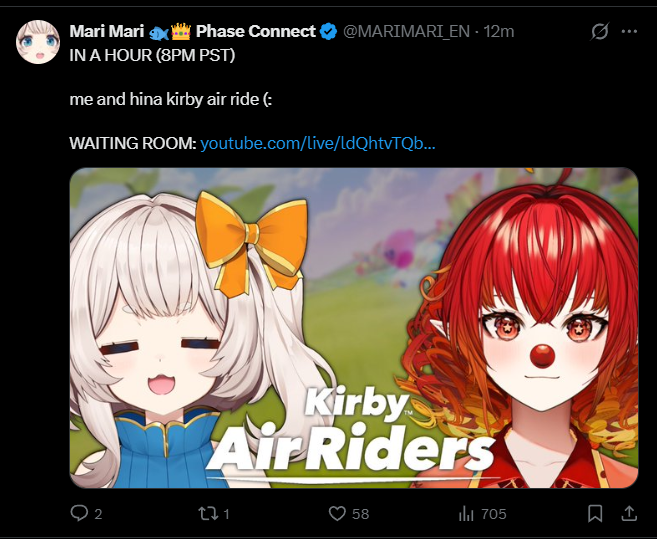Click the Mari Mari display name
The image size is (657, 539).
tap(106, 31)
